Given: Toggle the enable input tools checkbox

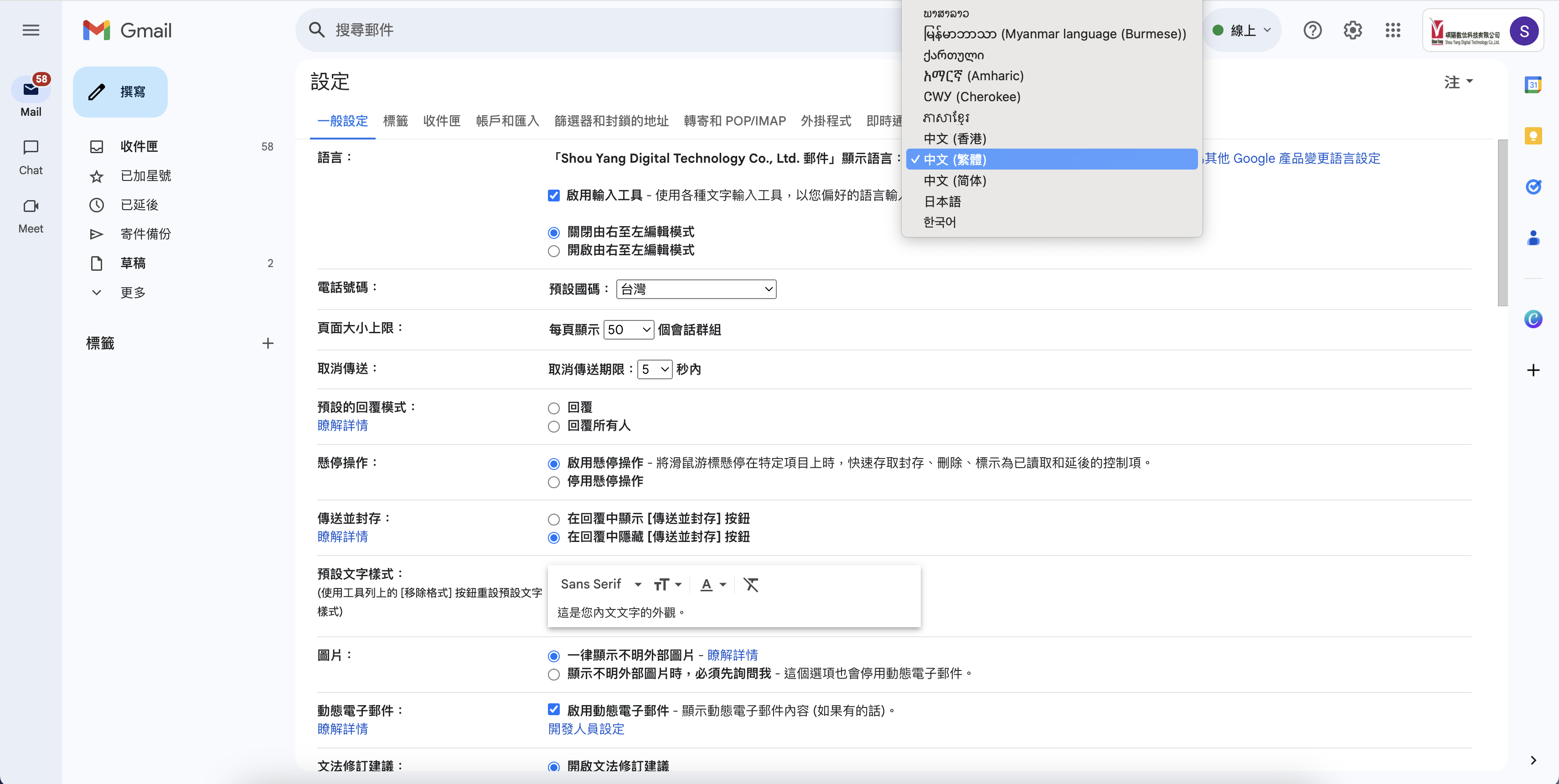Looking at the screenshot, I should tap(553, 196).
